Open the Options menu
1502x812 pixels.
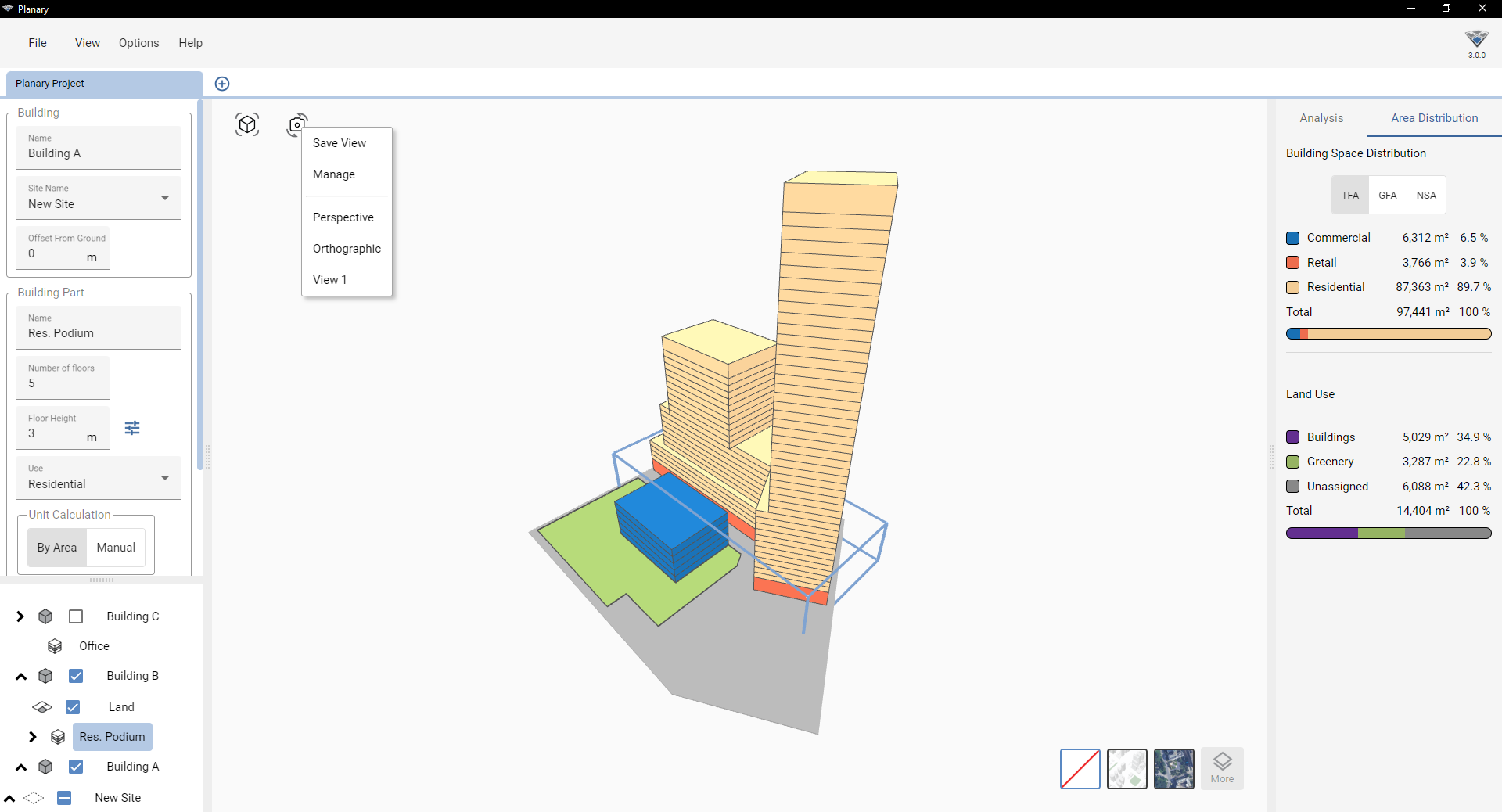pyautogui.click(x=139, y=43)
